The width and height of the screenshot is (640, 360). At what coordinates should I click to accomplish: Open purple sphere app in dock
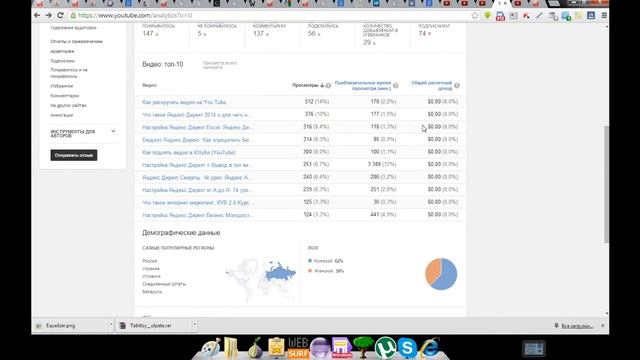320,348
